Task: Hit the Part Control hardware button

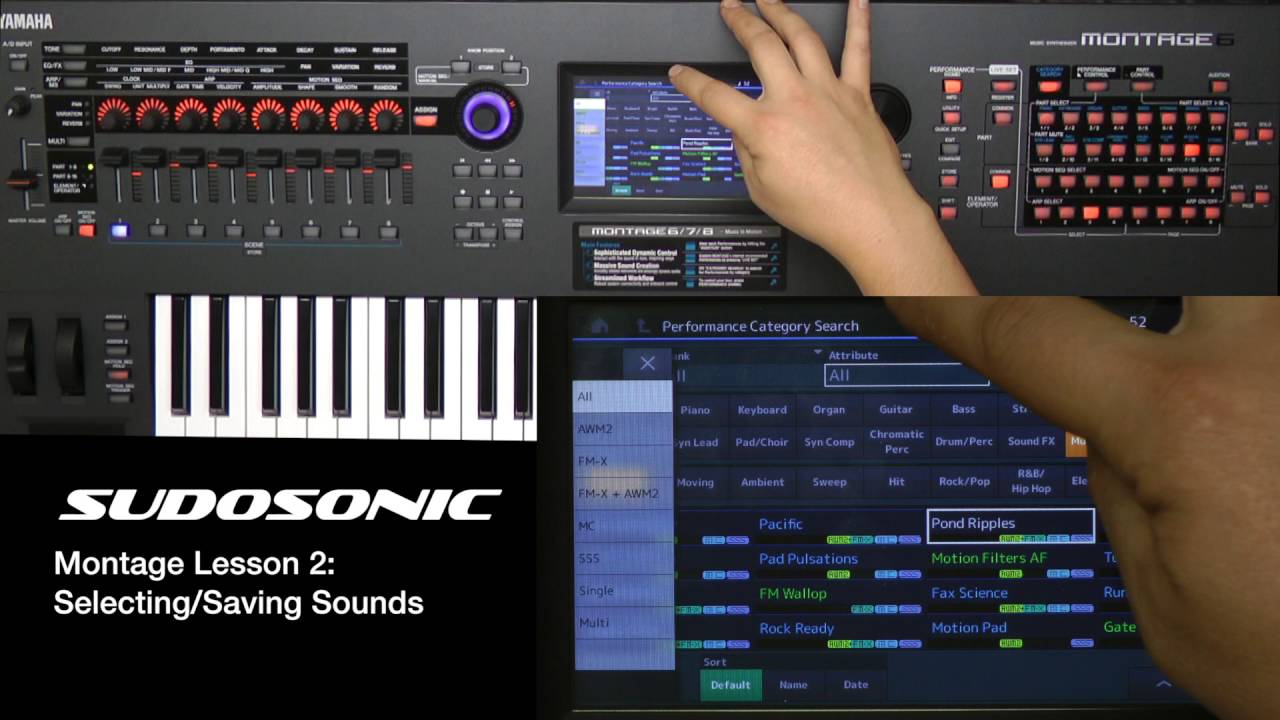Action: (x=1141, y=87)
